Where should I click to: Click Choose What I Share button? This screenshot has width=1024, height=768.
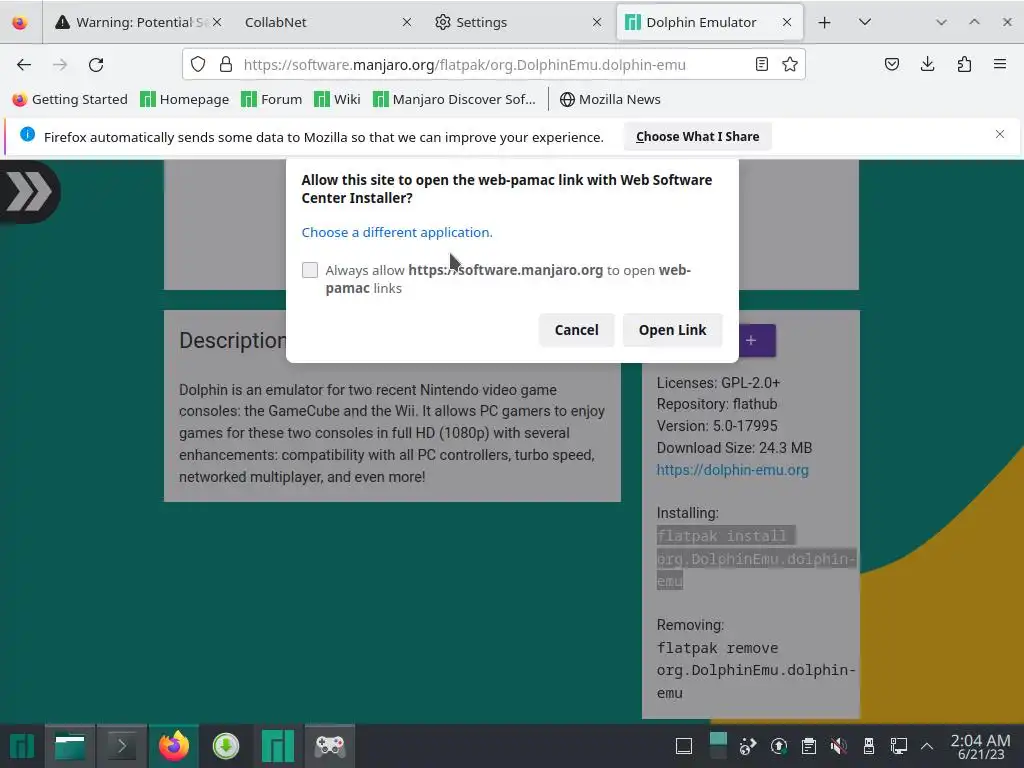(x=697, y=136)
